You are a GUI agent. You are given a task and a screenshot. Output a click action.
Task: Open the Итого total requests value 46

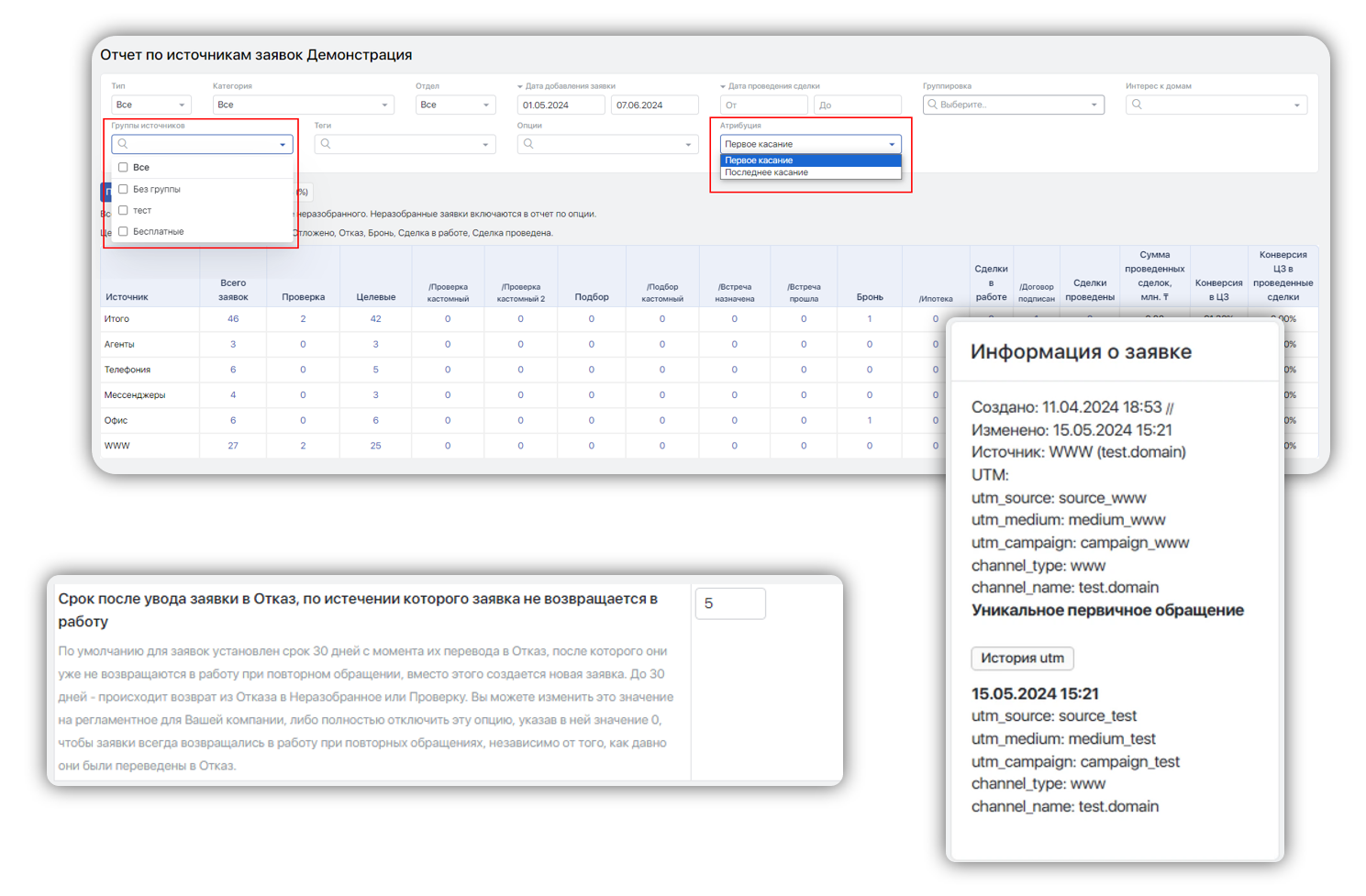pyautogui.click(x=233, y=319)
